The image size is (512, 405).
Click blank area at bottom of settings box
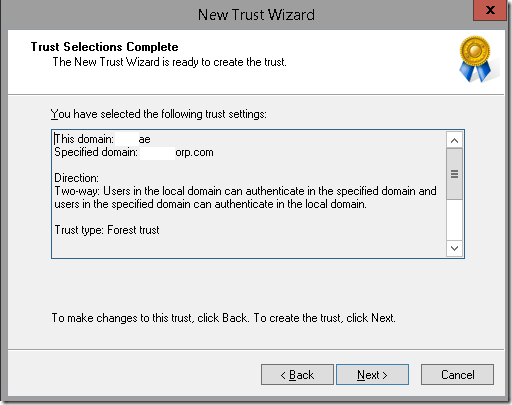(x=249, y=247)
